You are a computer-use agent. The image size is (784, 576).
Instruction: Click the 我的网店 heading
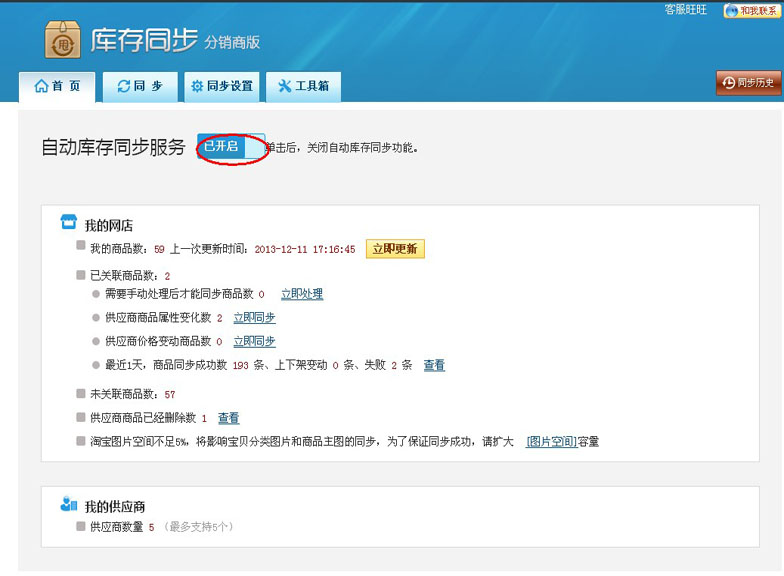click(109, 226)
